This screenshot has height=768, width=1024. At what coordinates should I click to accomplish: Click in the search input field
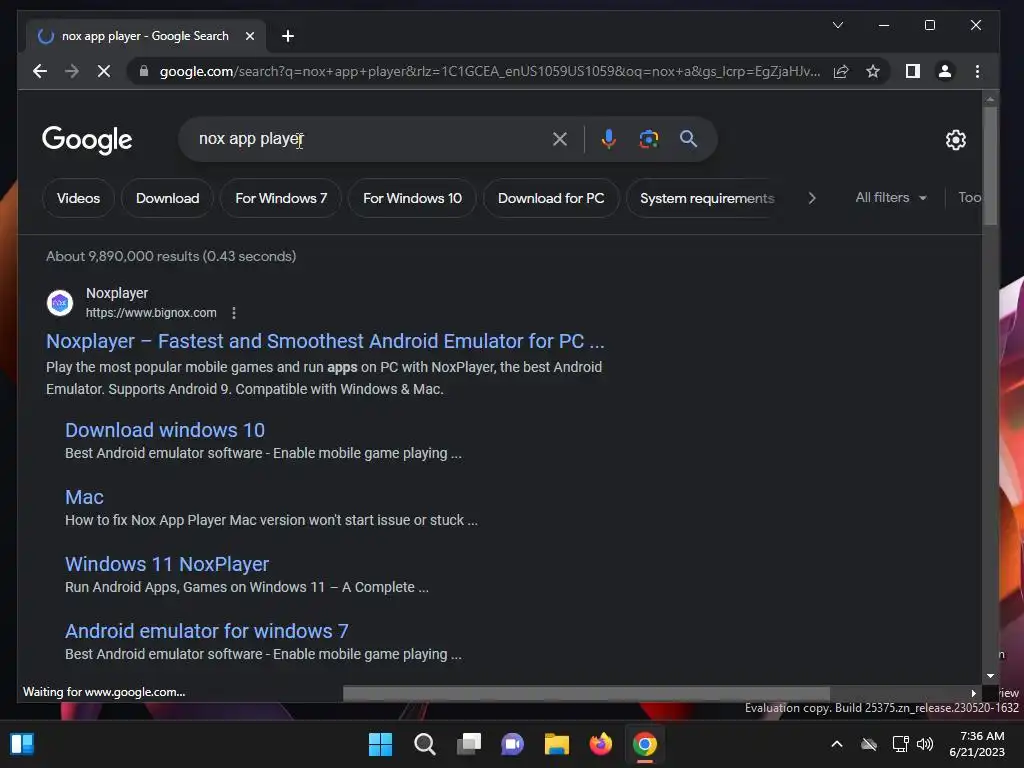point(372,139)
